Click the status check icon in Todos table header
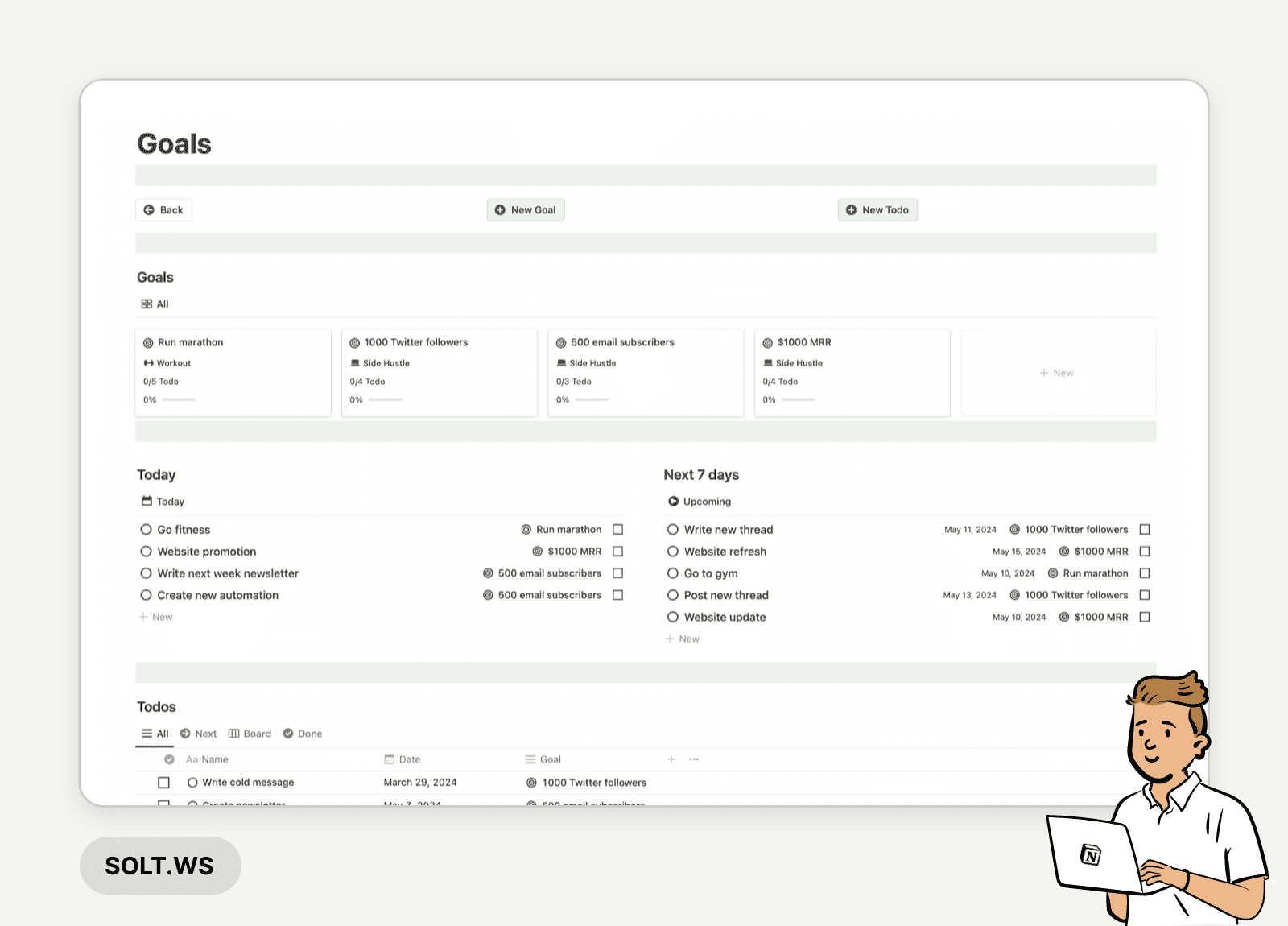1288x926 pixels. click(169, 759)
